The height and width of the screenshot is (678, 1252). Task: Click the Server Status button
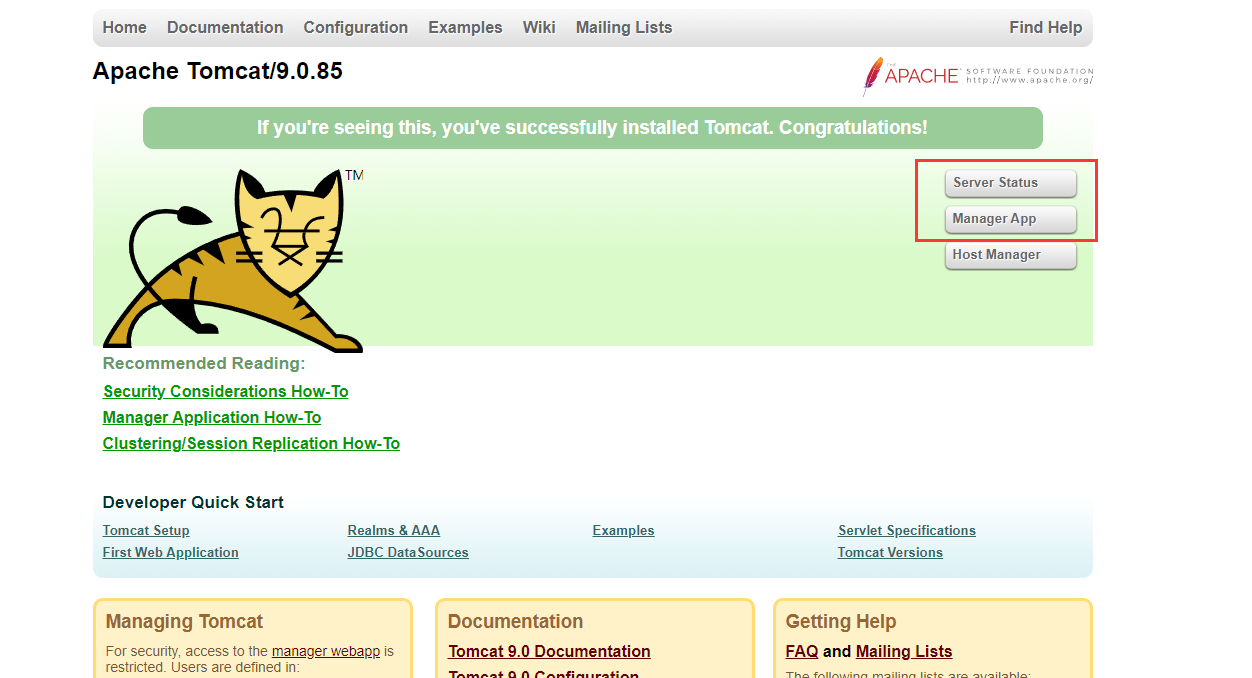[1011, 183]
